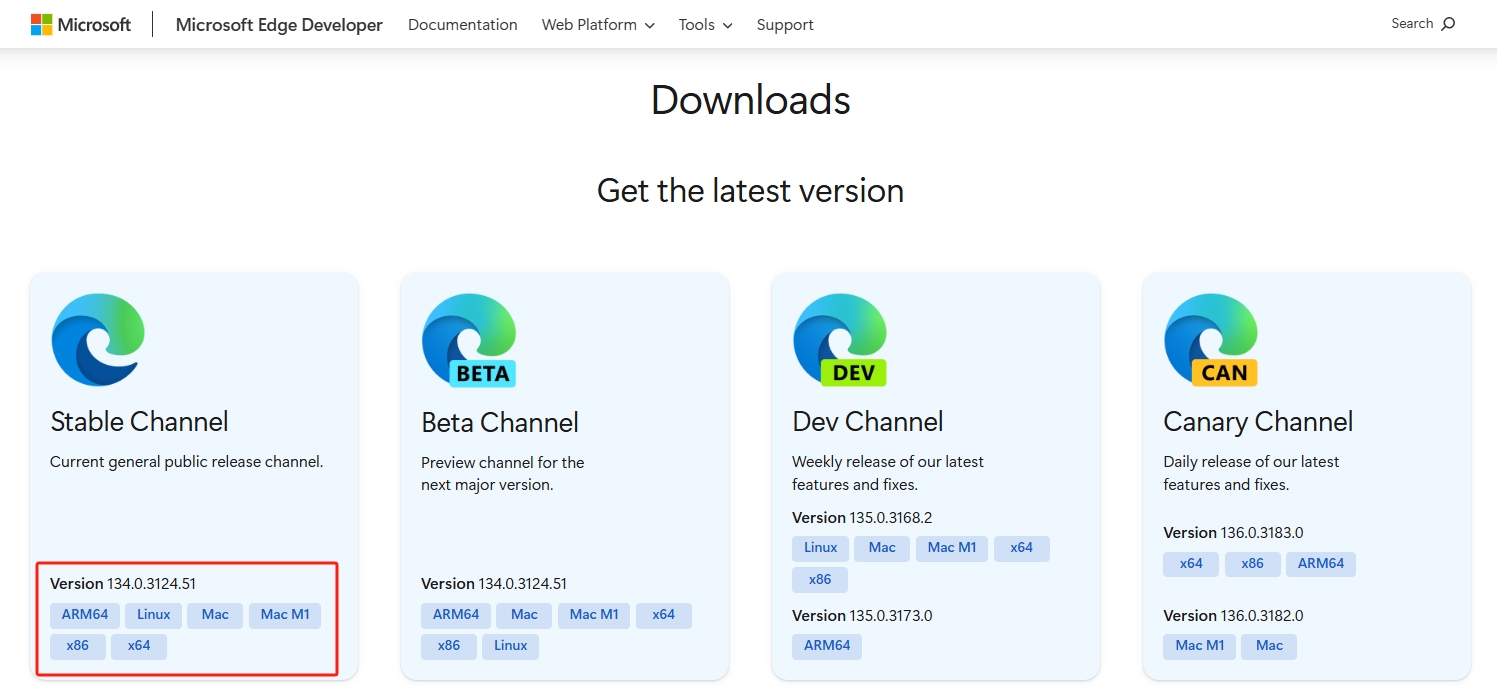Viewport: 1497px width, 700px height.
Task: Click the Downloads page heading
Action: (750, 100)
